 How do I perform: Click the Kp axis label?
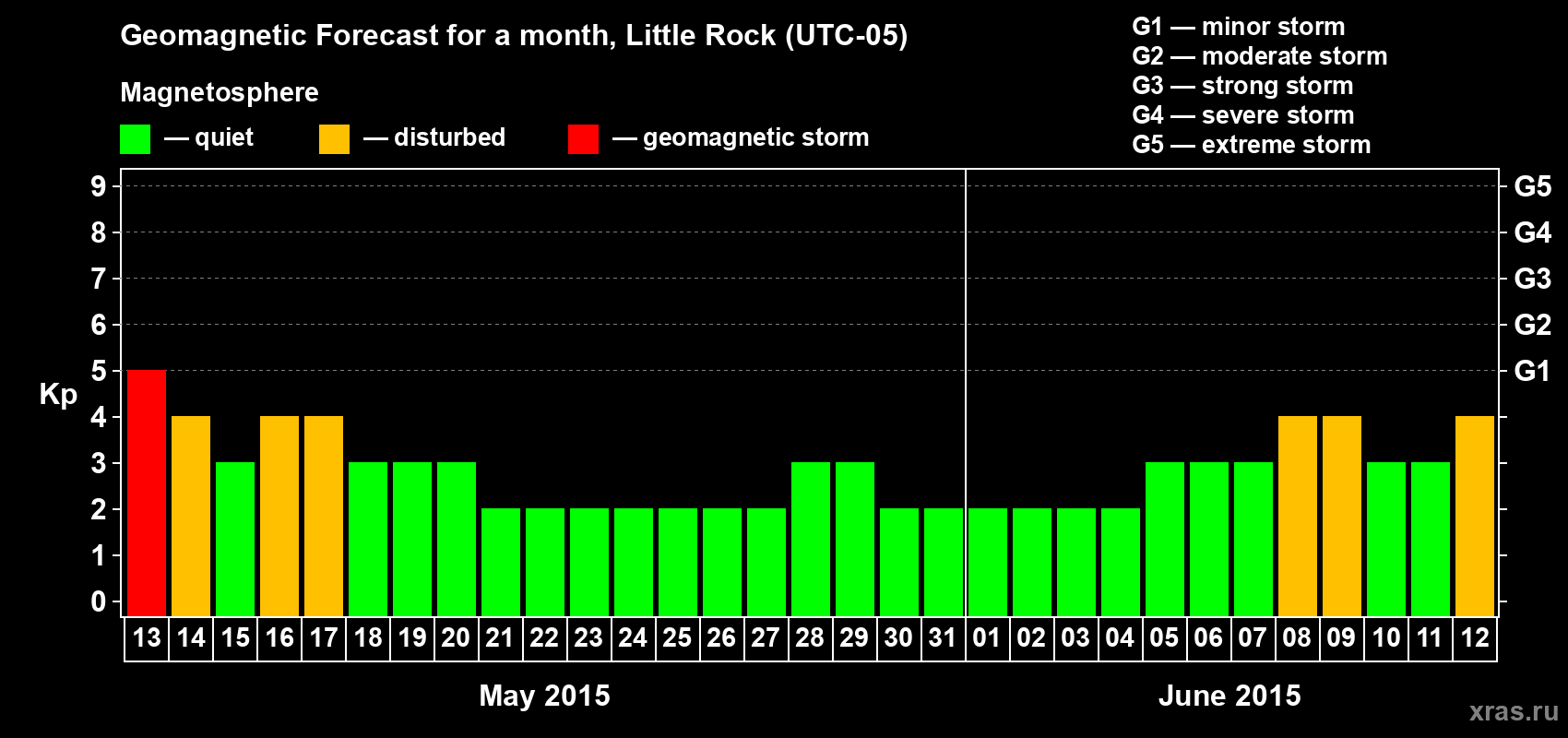[58, 396]
